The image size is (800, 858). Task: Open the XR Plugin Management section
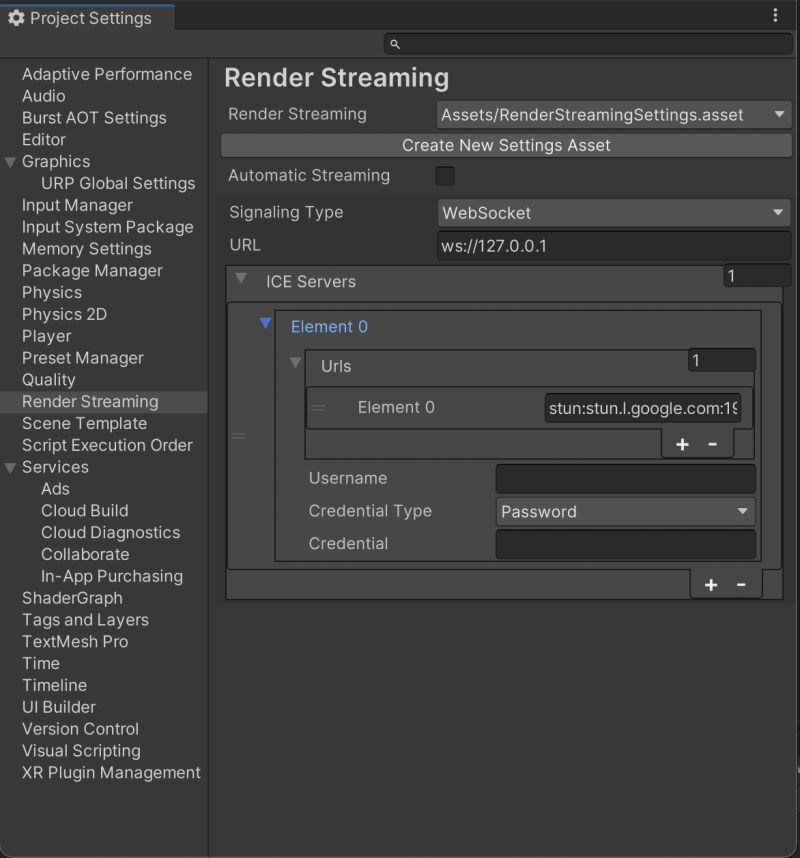tap(110, 772)
